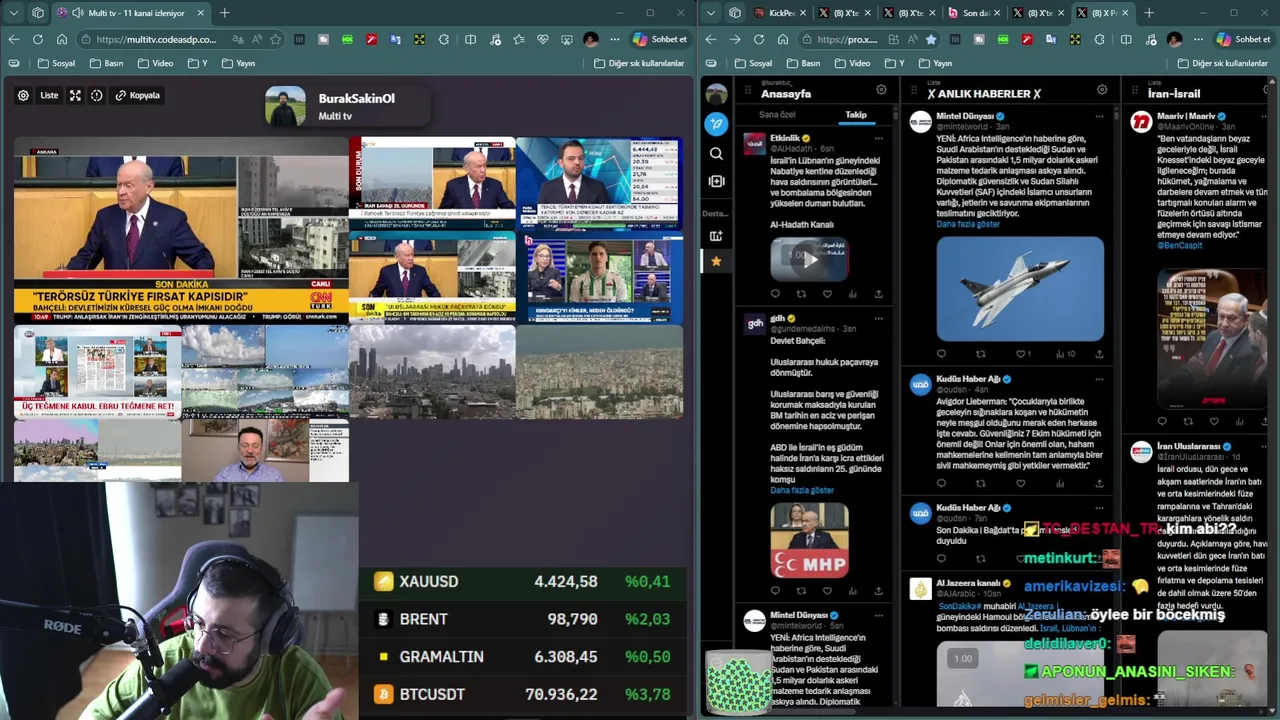Open X Pro sidebar profile avatar
The width and height of the screenshot is (1280, 720).
[716, 95]
